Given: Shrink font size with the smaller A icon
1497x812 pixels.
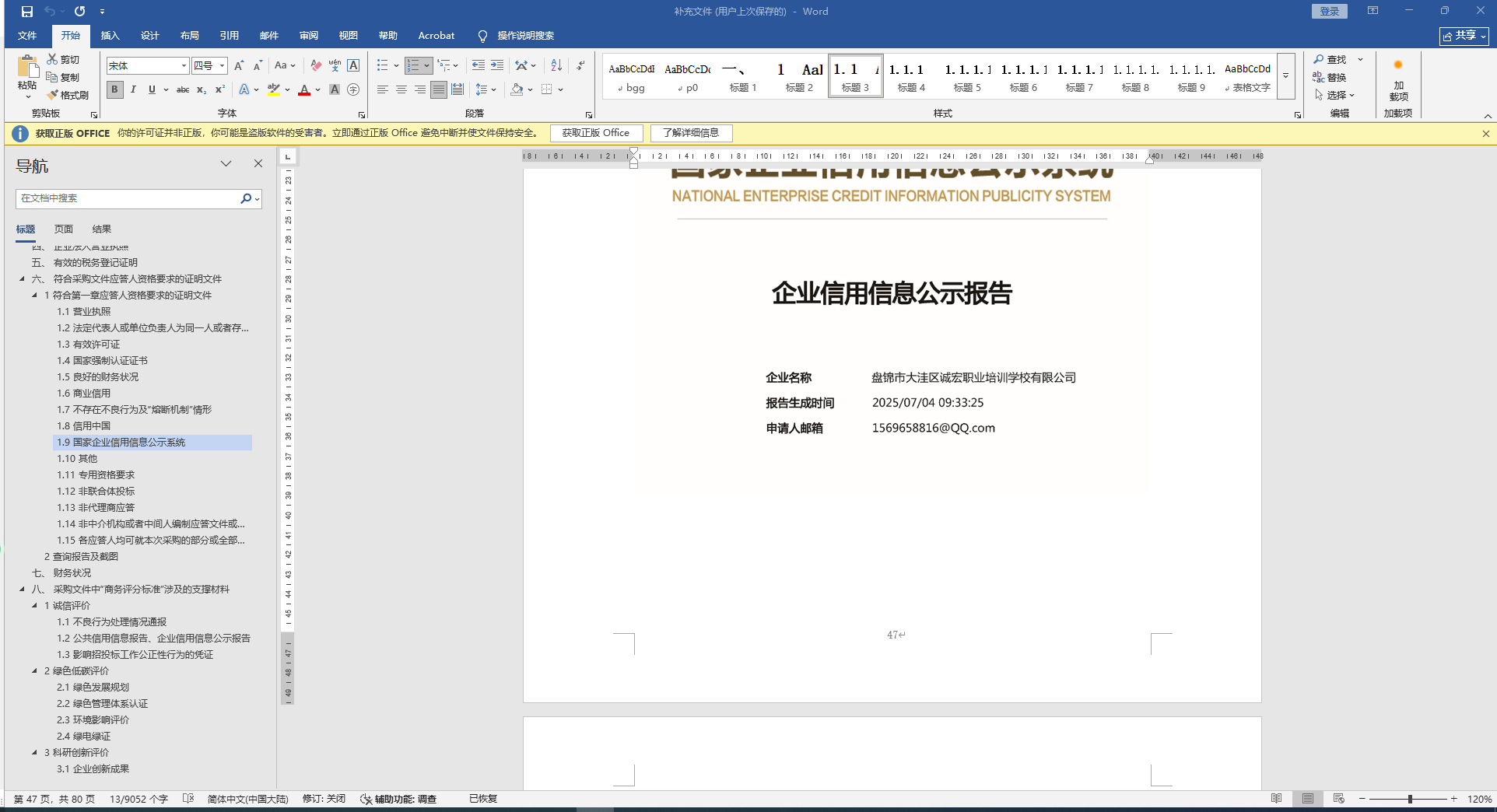Looking at the screenshot, I should 258,66.
